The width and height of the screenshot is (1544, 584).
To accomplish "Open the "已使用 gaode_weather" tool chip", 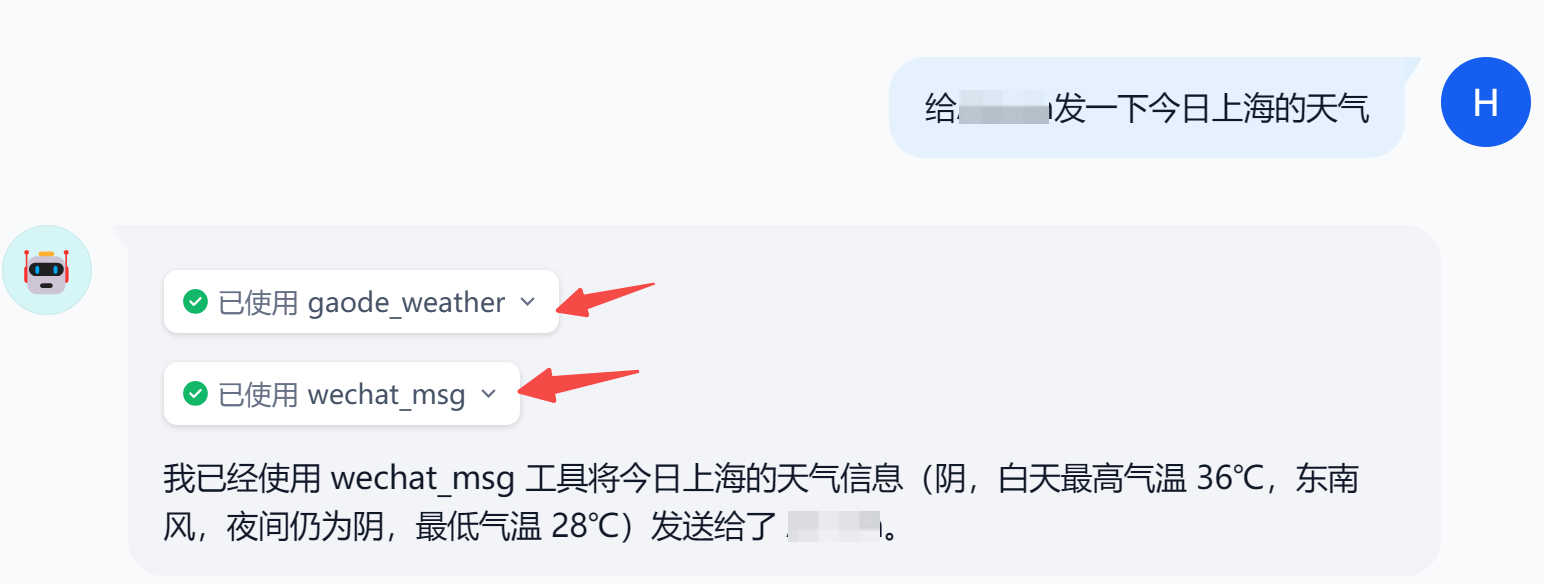I will [361, 302].
